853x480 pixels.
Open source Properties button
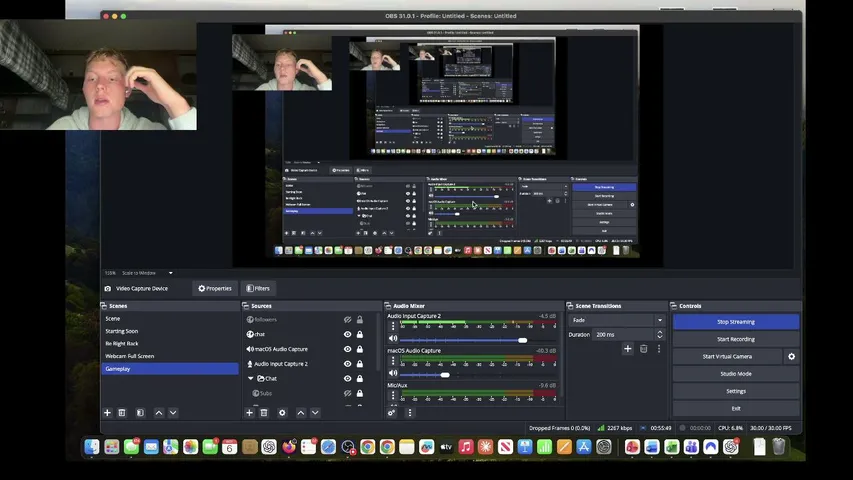pyautogui.click(x=215, y=288)
